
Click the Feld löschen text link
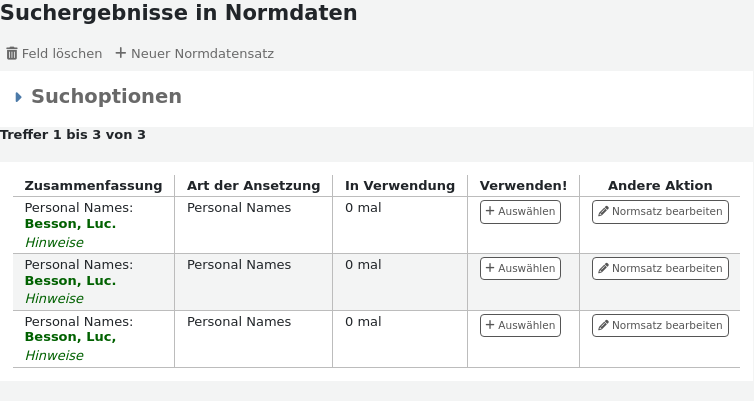tap(62, 54)
